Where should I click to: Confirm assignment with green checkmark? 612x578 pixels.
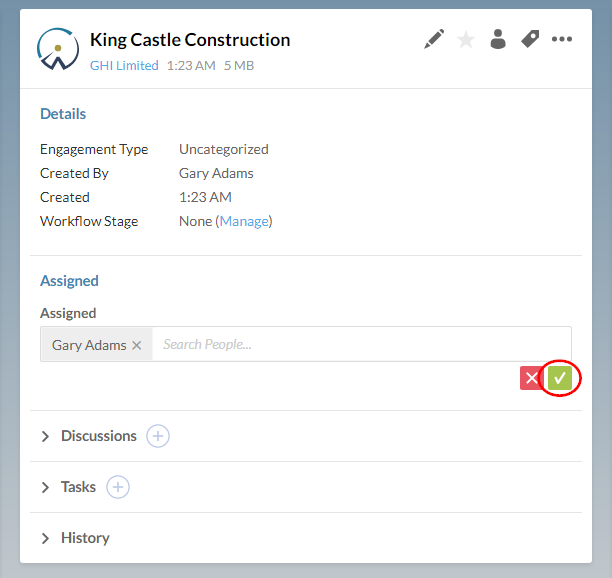[x=560, y=378]
